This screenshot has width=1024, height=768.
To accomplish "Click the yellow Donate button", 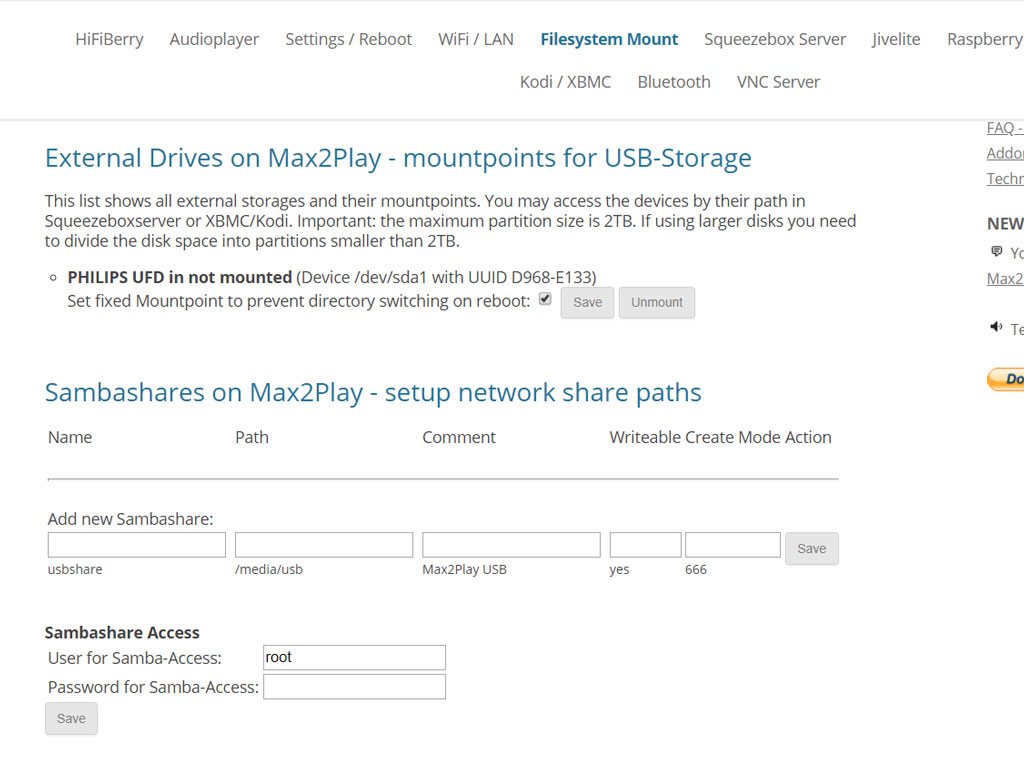I will click(x=1006, y=379).
